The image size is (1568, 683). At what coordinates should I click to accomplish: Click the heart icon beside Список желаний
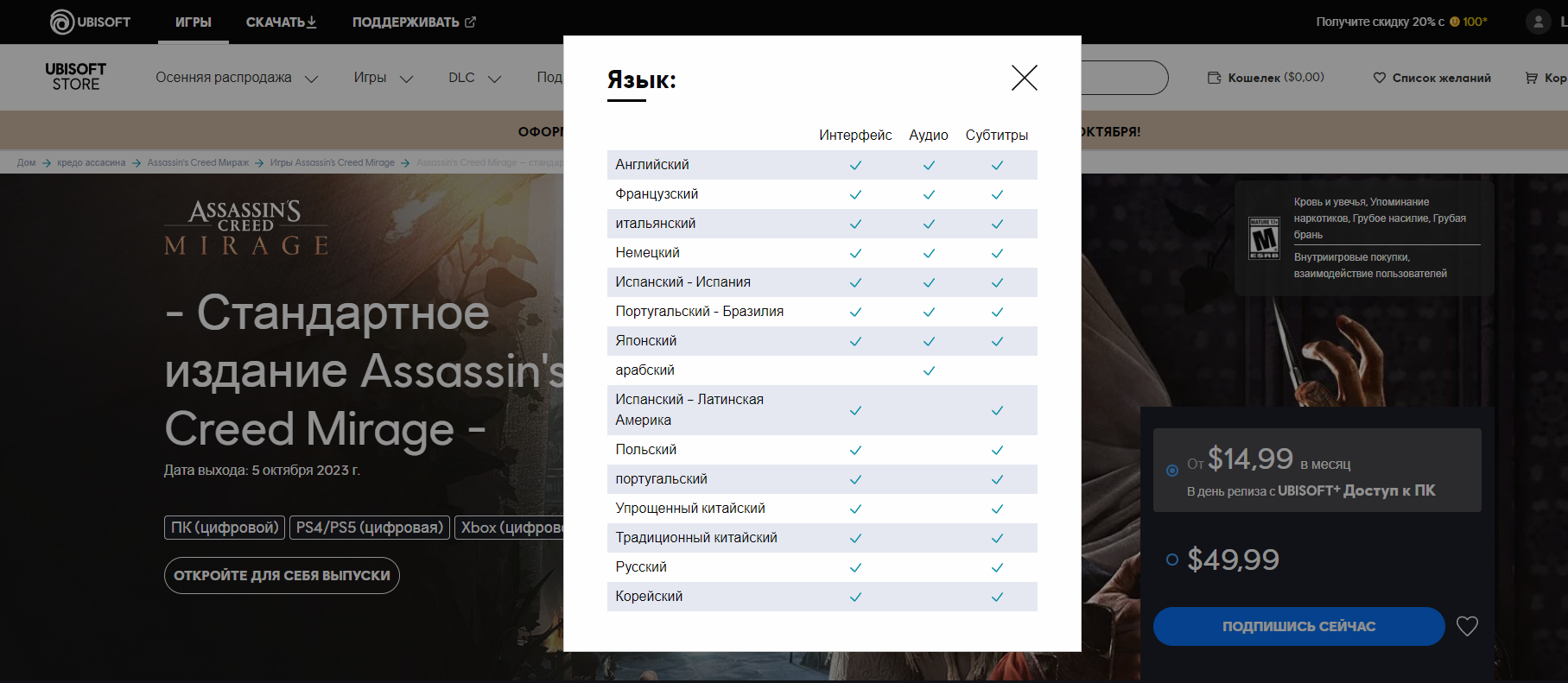tap(1380, 78)
